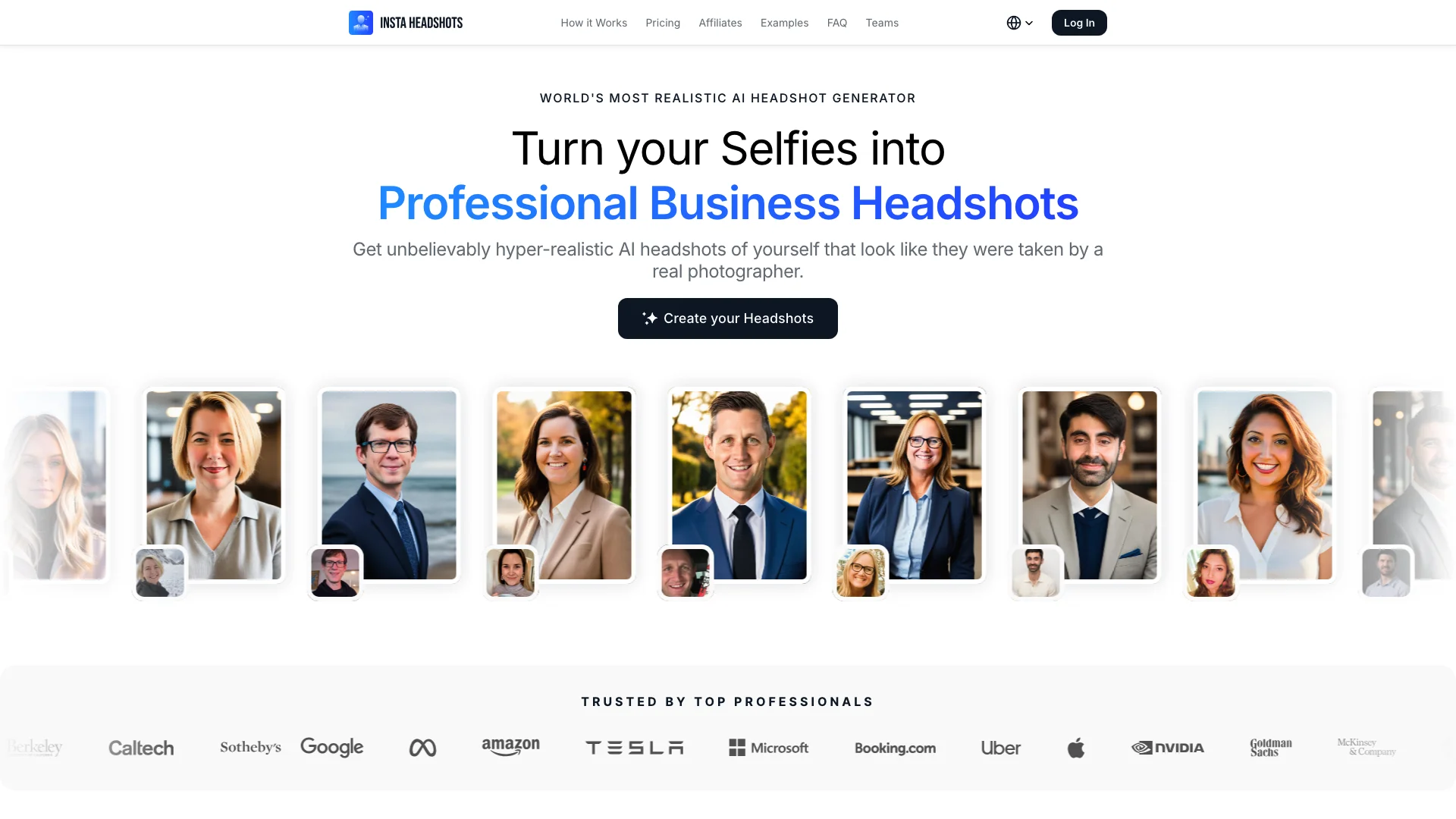Navigate to the Pricing page
This screenshot has height=819, width=1456.
point(662,22)
